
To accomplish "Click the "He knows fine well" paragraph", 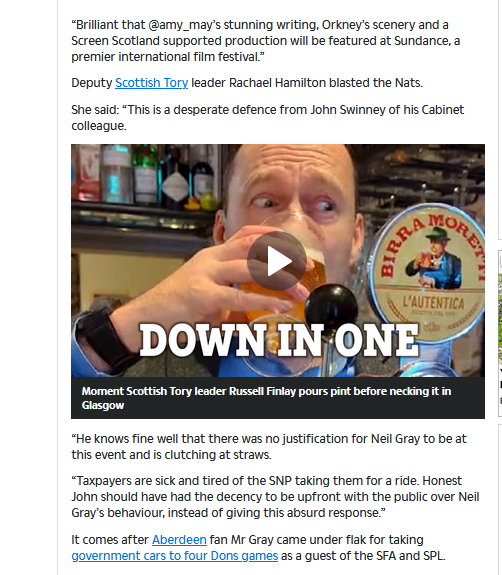I will point(268,447).
